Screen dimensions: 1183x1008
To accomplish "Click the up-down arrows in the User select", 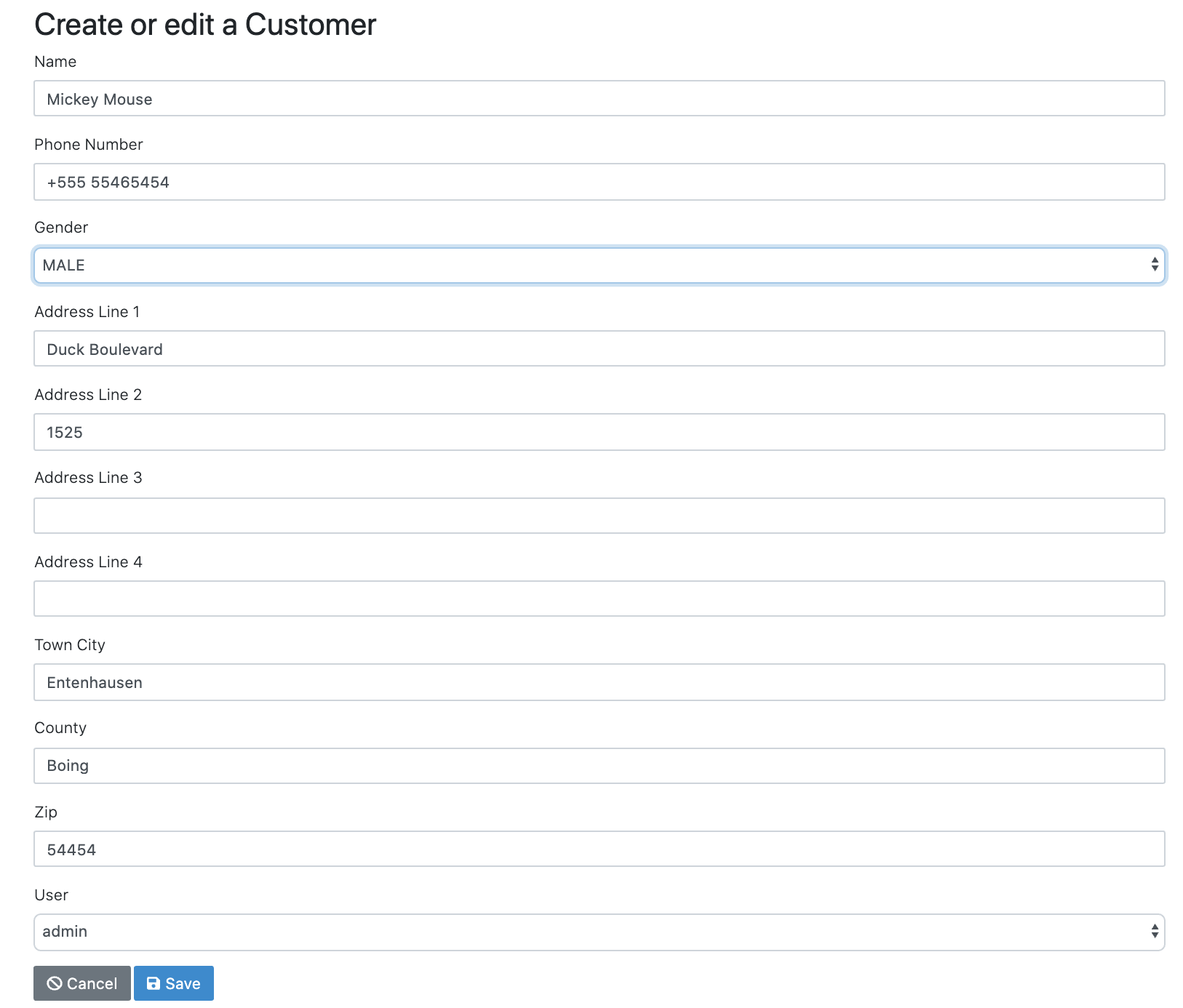I will [1154, 932].
